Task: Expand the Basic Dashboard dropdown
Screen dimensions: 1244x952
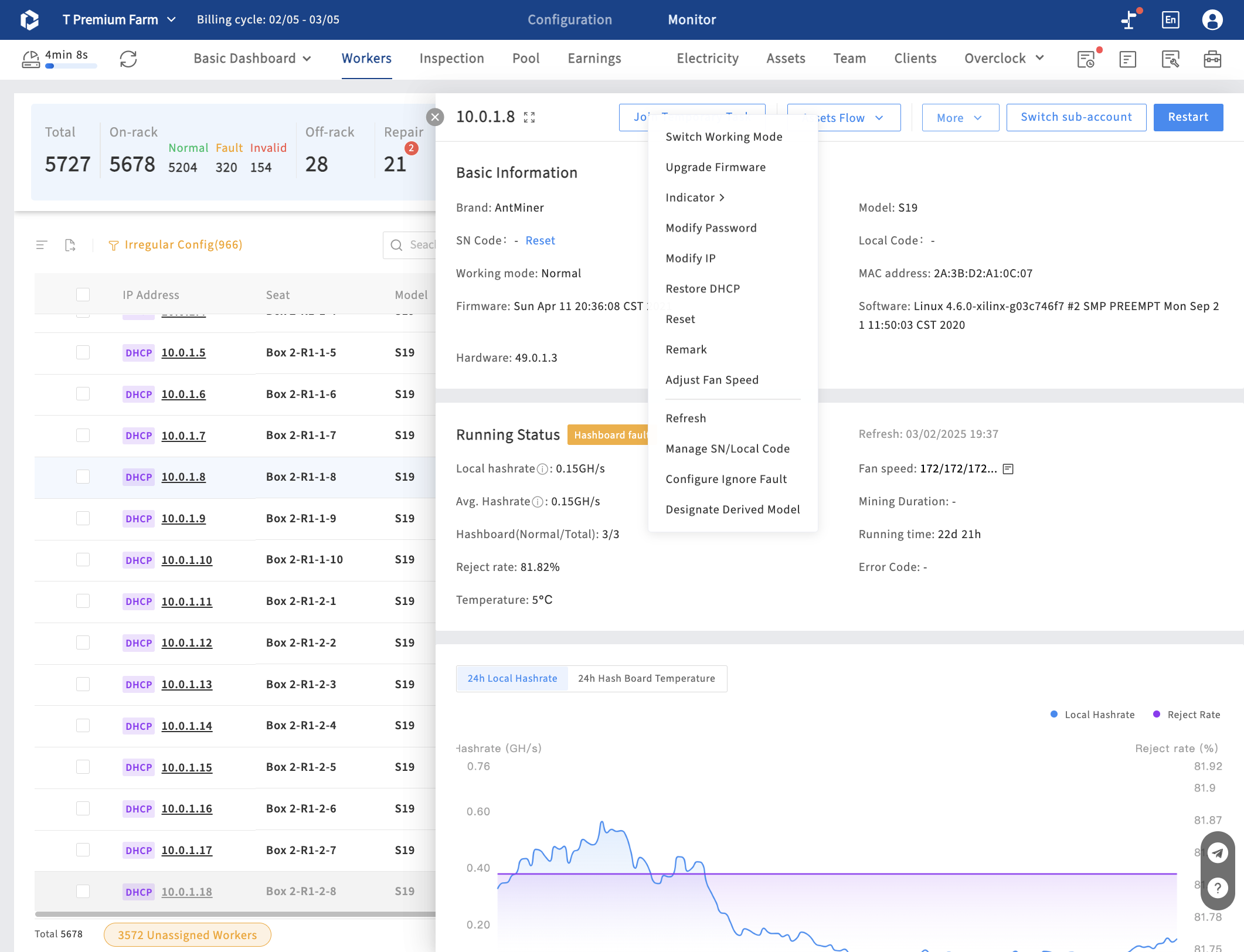Action: [252, 59]
